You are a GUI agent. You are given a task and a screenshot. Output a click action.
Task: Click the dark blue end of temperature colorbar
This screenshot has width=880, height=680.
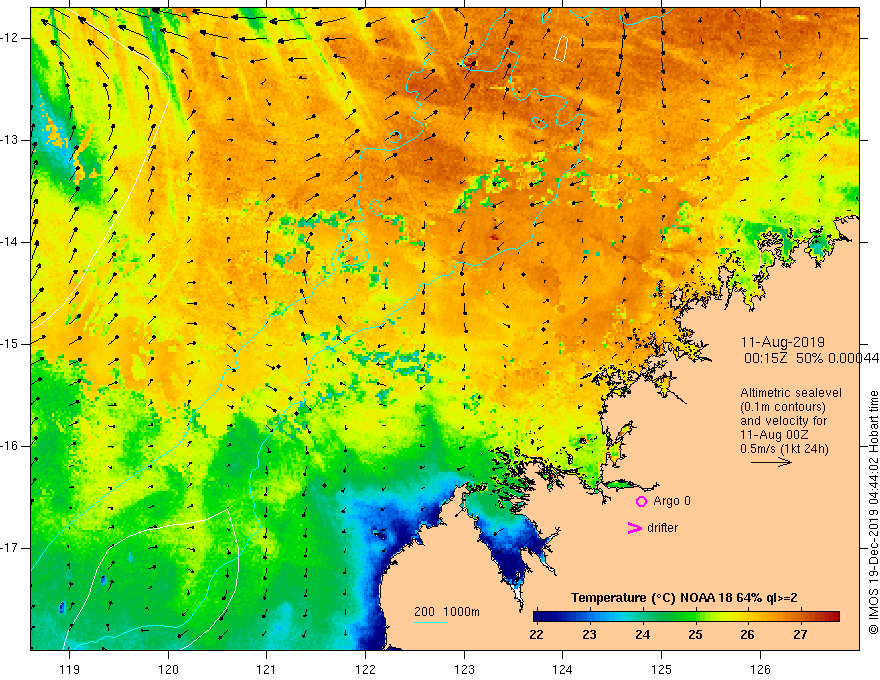541,617
